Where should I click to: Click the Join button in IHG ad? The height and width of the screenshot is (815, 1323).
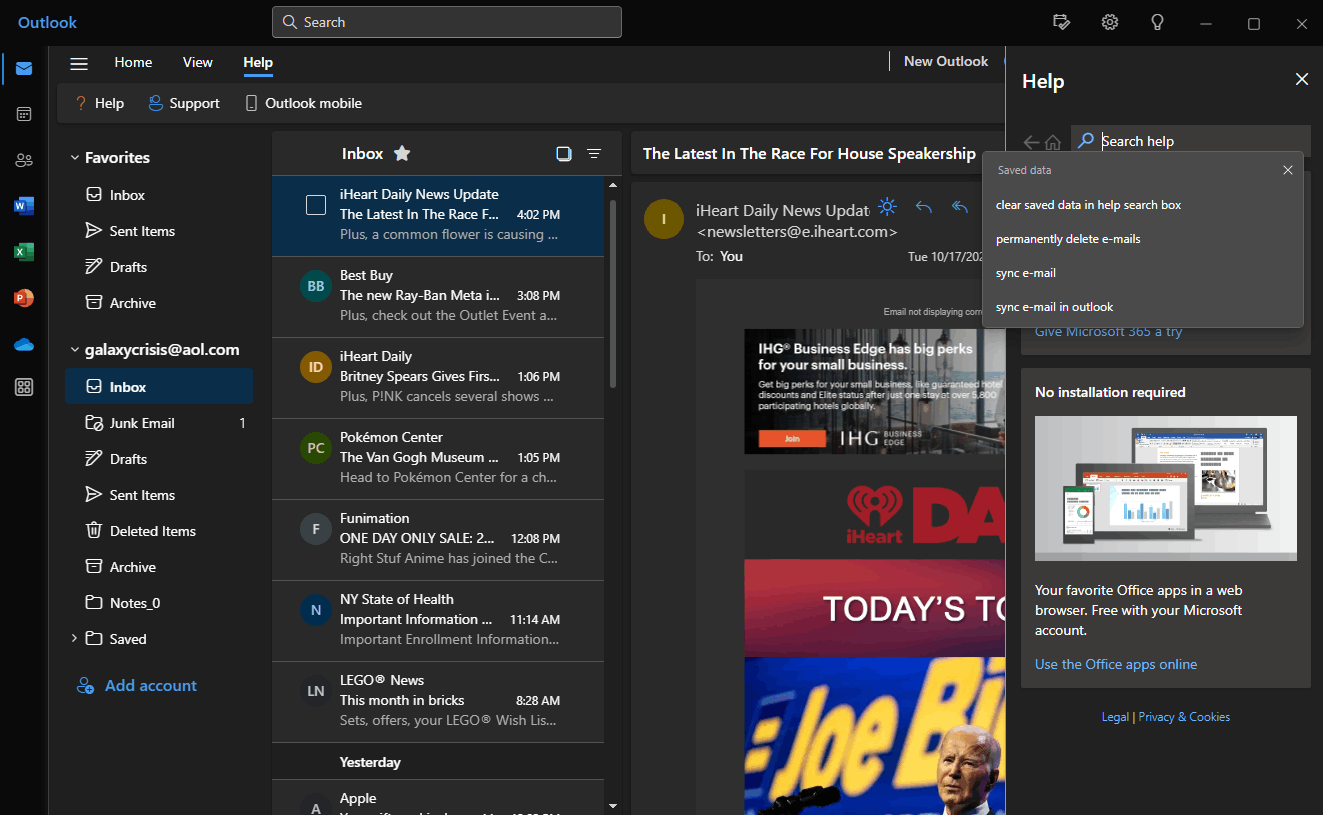[792, 438]
